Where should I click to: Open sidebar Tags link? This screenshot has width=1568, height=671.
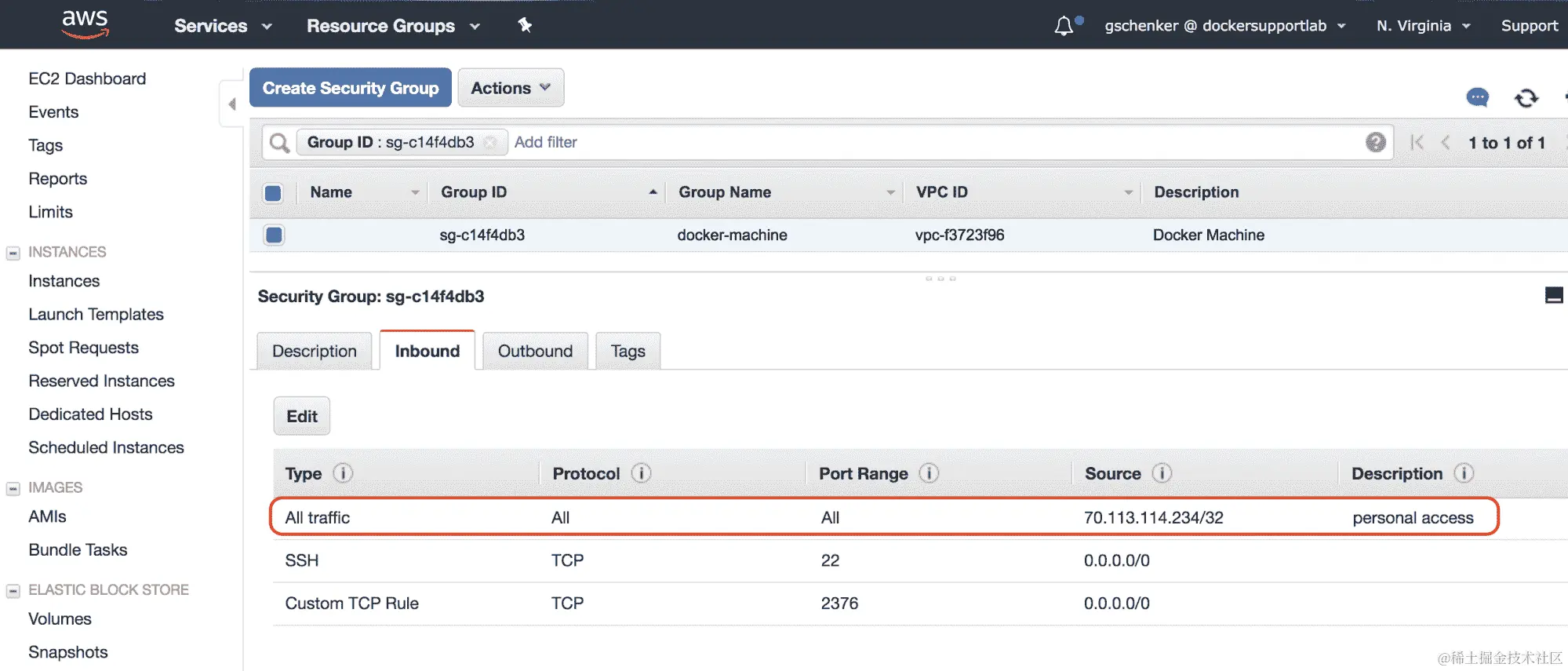tap(45, 145)
